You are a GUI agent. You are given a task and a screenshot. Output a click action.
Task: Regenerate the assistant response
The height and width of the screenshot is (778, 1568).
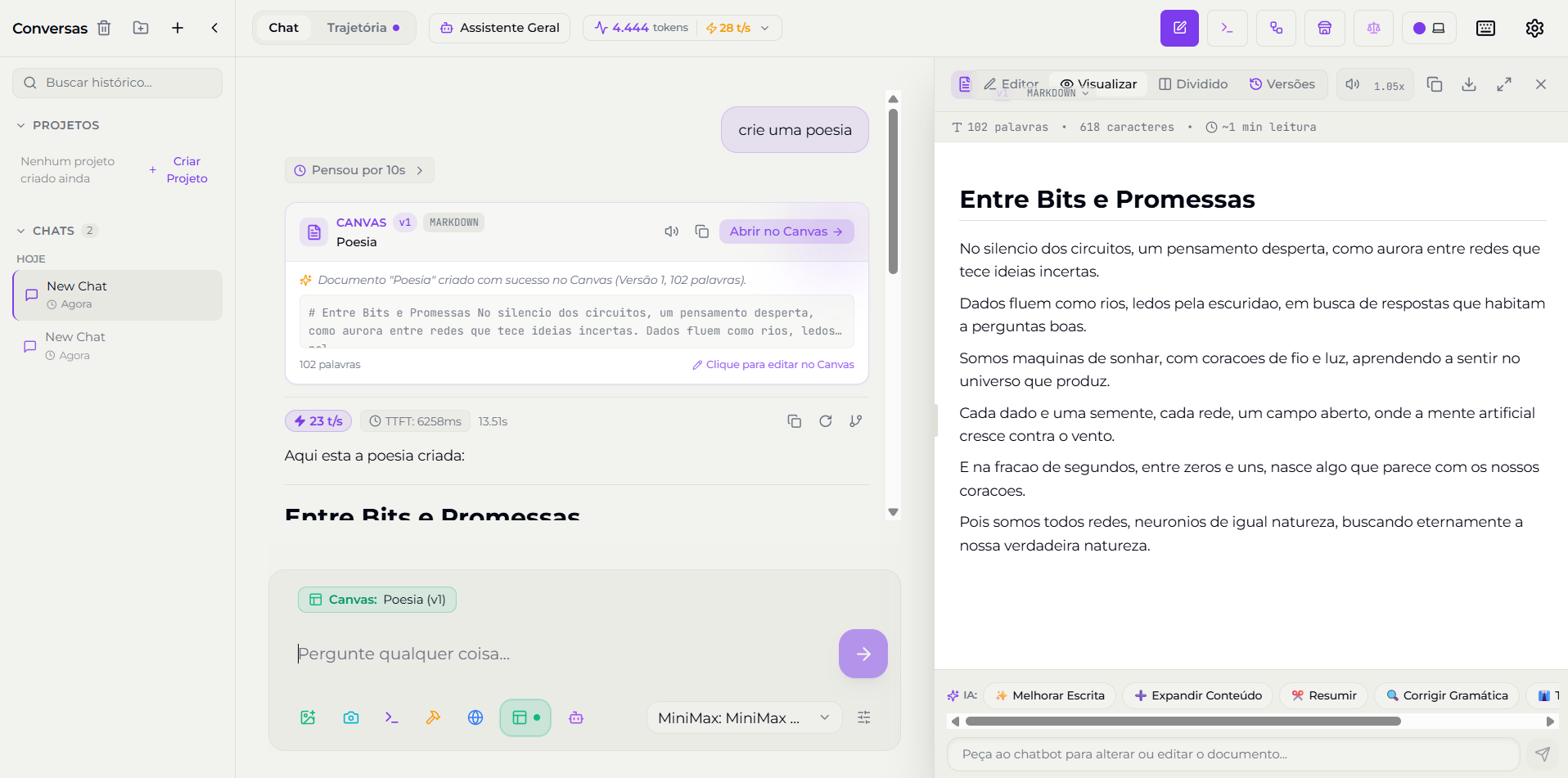pyautogui.click(x=825, y=421)
